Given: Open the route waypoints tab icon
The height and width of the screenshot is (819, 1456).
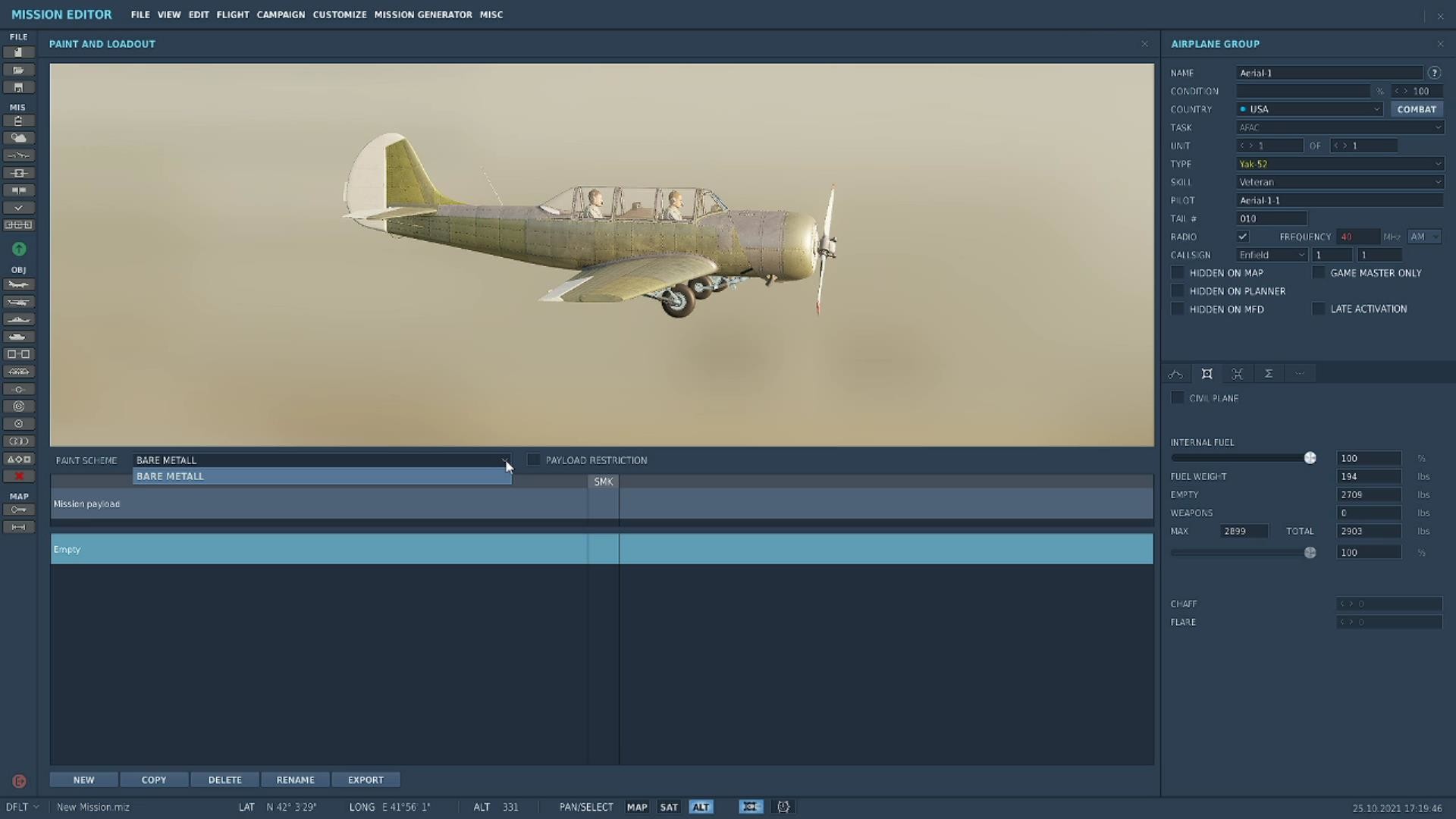Looking at the screenshot, I should point(1176,374).
